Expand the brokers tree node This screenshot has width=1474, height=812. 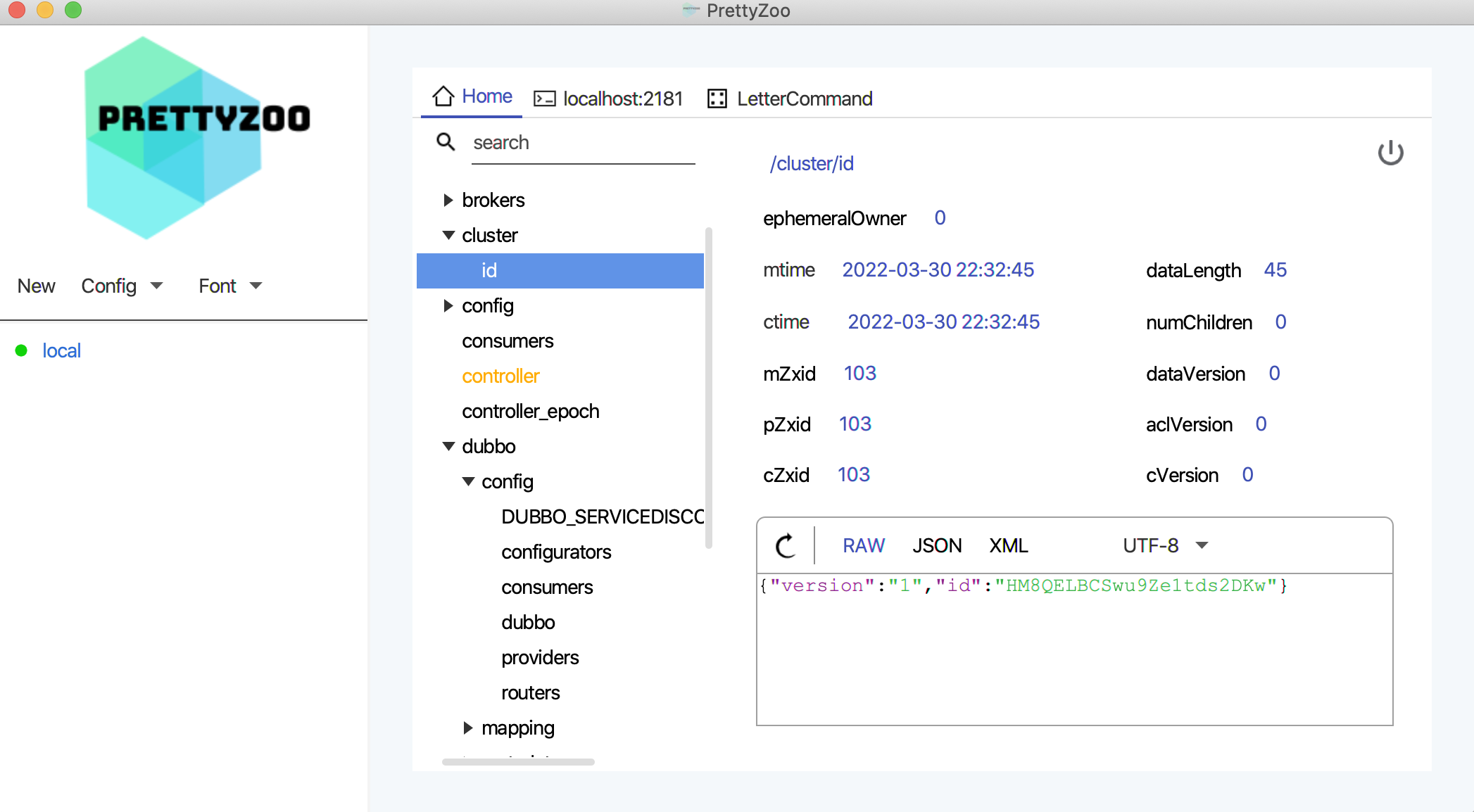click(448, 201)
